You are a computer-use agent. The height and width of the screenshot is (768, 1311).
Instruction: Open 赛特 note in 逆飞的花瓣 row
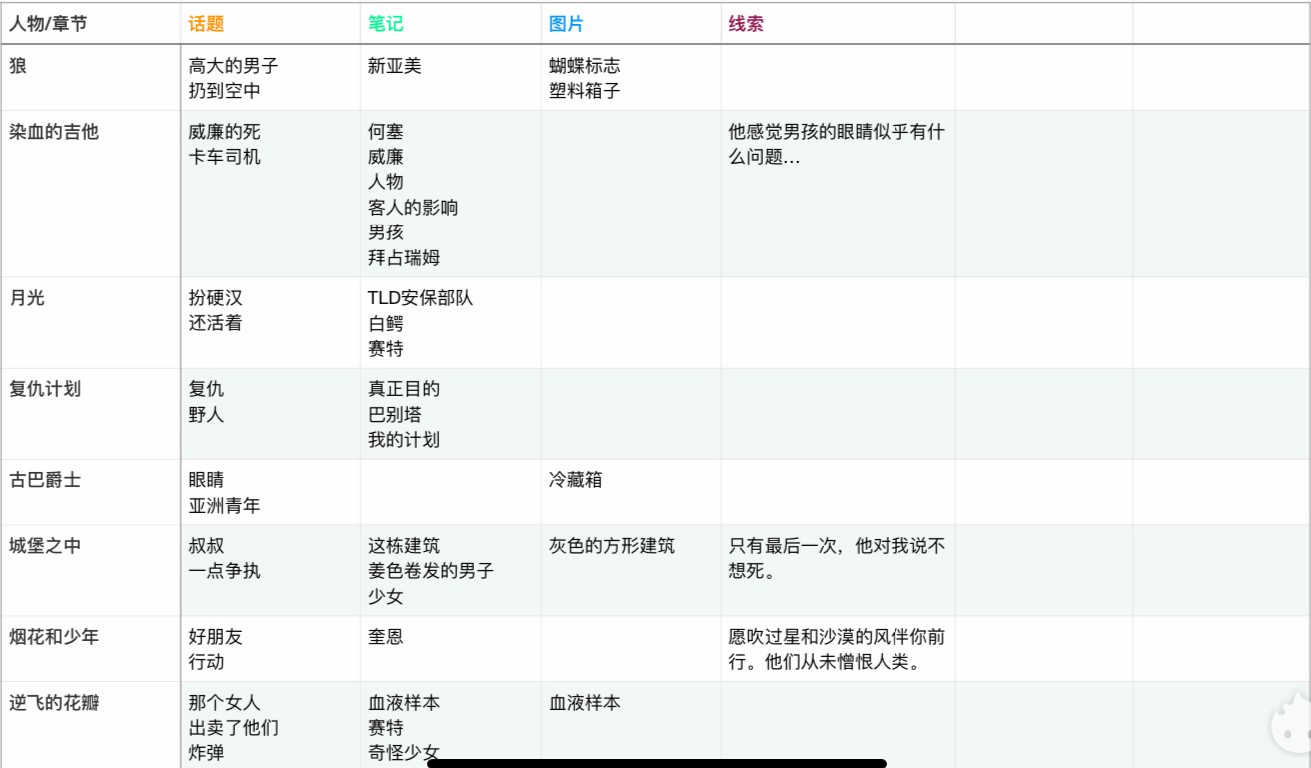386,728
